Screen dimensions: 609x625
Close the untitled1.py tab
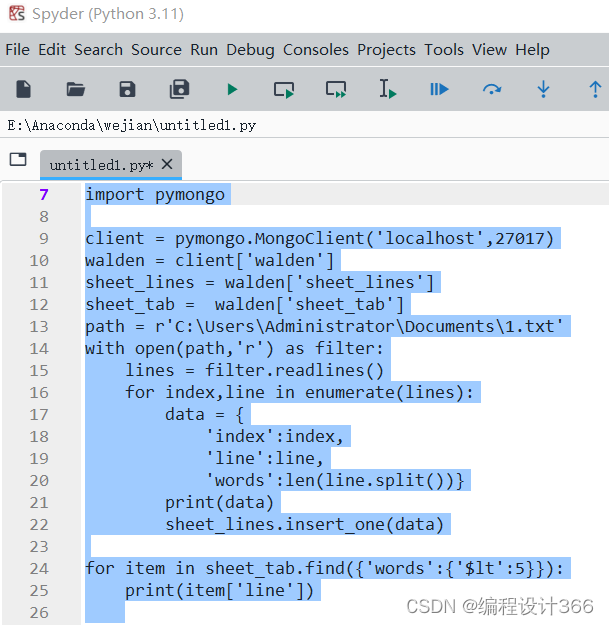click(167, 164)
